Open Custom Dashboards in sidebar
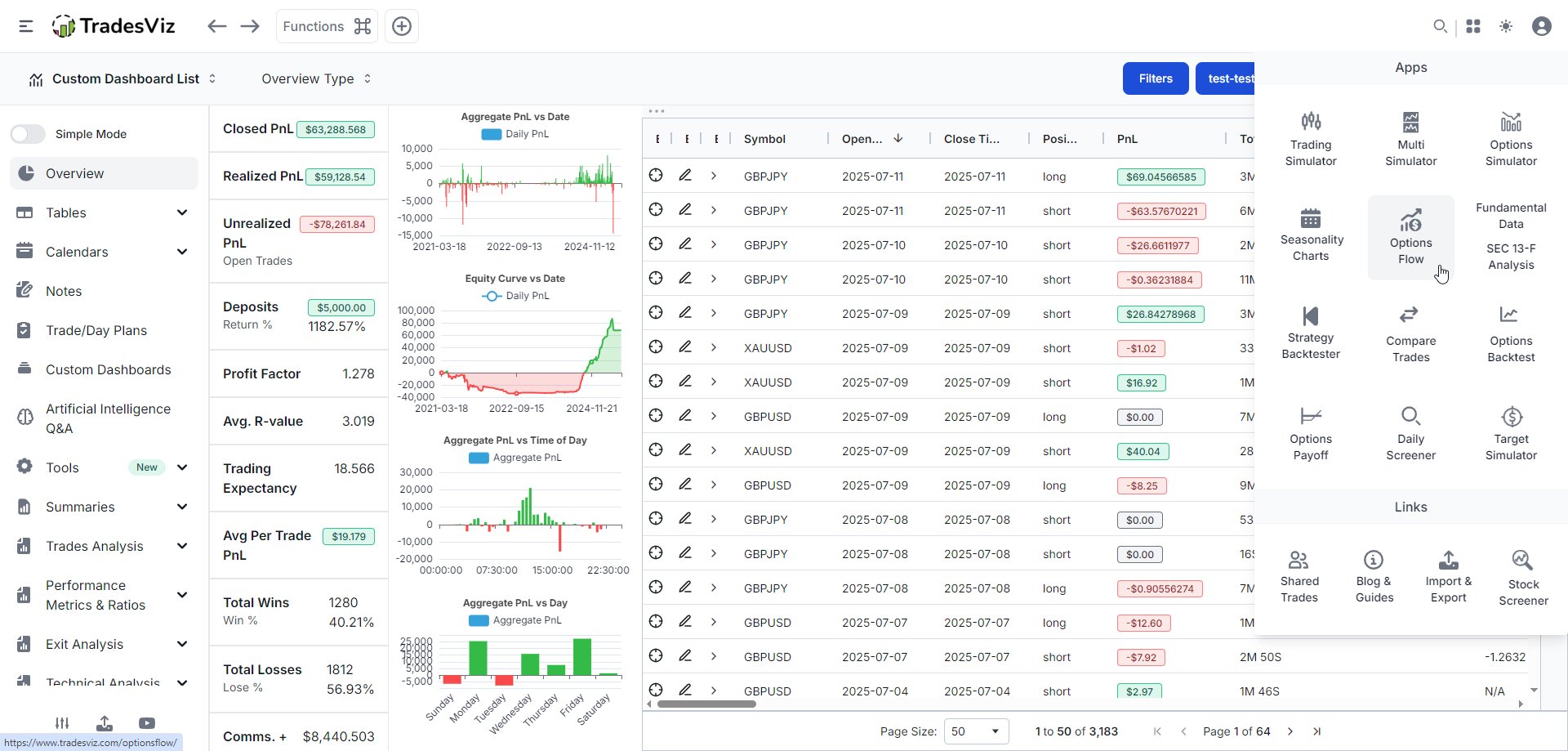Viewport: 1568px width, 751px height. pos(104,369)
